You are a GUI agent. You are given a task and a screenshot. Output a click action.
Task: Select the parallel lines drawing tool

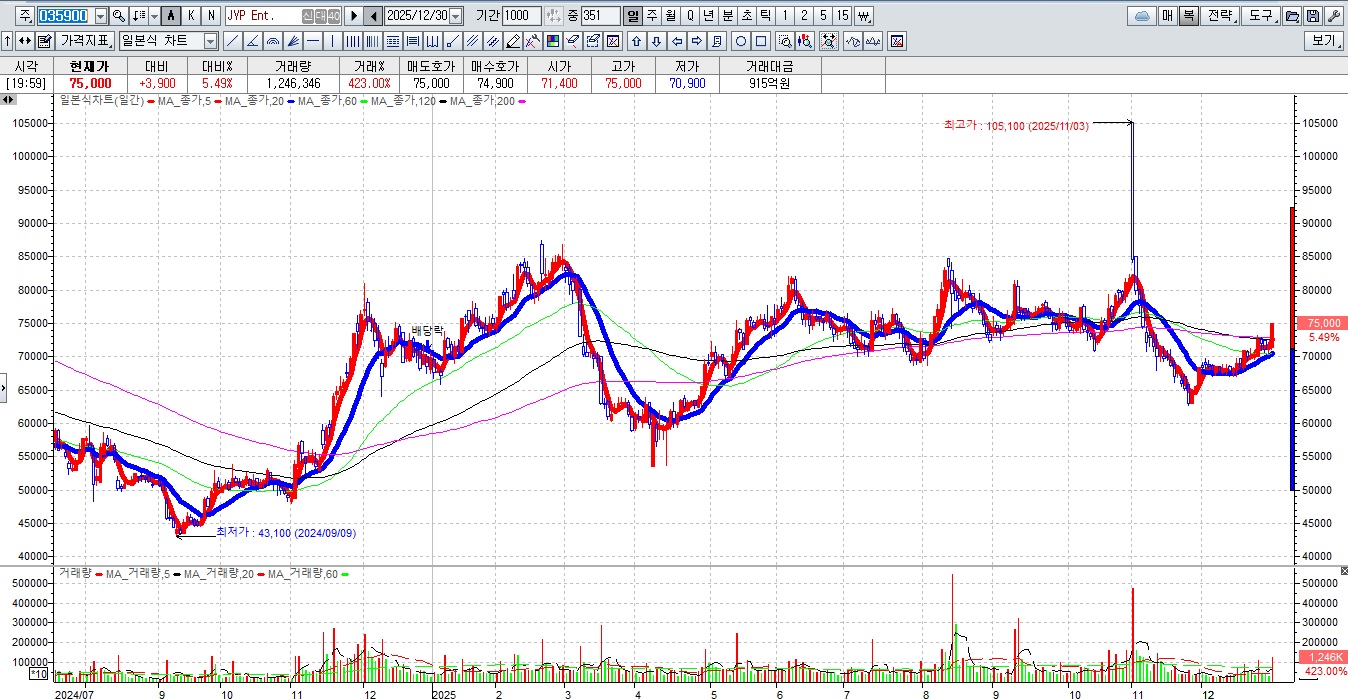pos(471,41)
